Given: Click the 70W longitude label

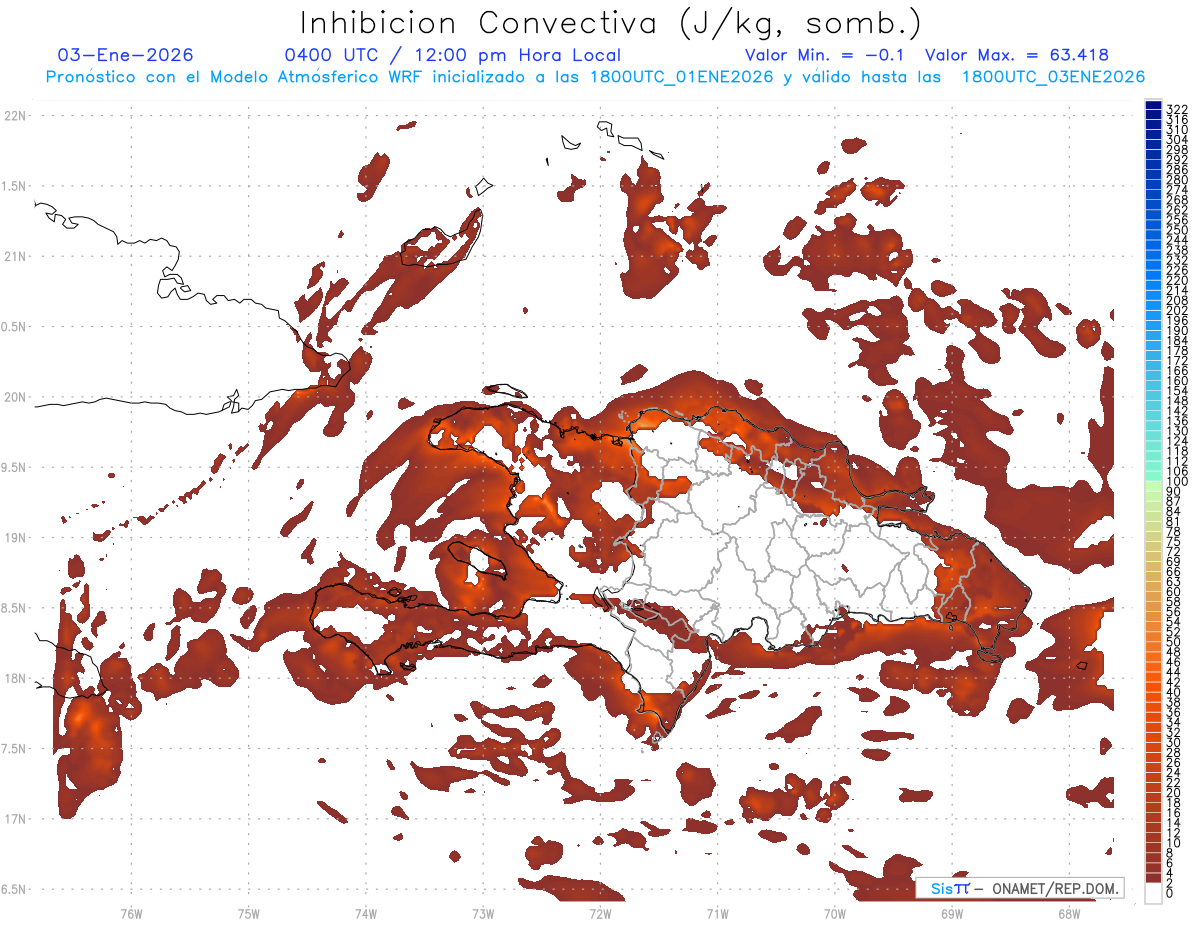Looking at the screenshot, I should (x=835, y=913).
